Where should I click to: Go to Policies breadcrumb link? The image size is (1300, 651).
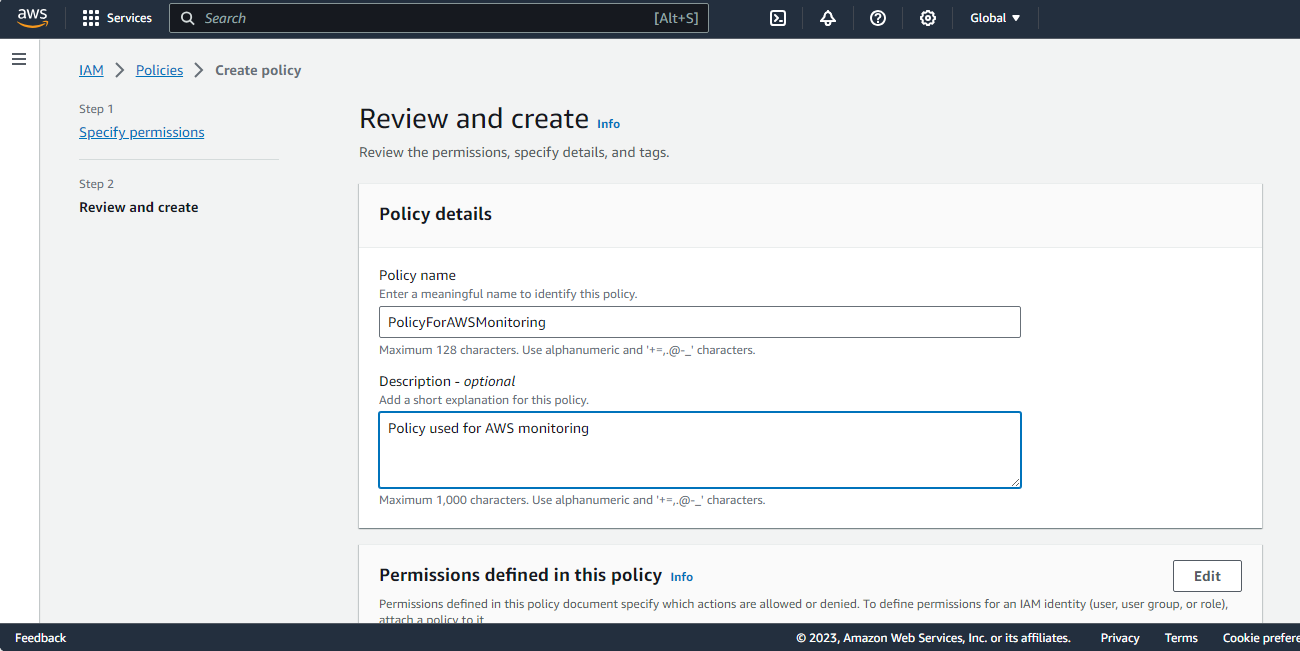tap(160, 70)
